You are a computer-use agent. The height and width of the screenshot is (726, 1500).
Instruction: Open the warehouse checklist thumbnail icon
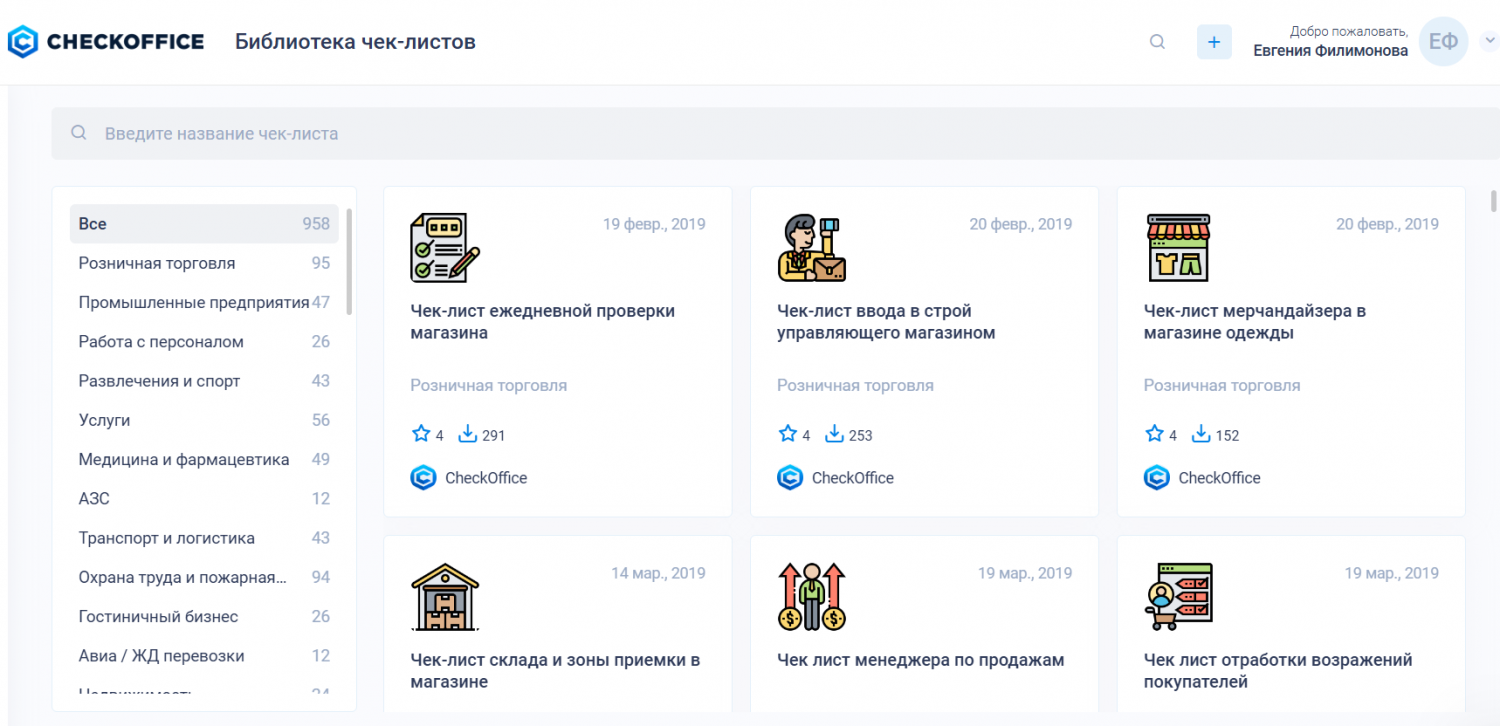coord(445,596)
